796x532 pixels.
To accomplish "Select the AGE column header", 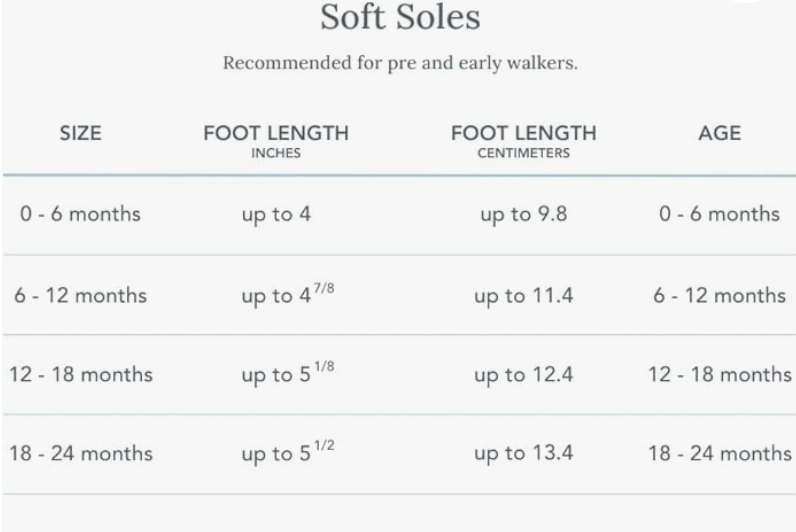I will click(x=719, y=134).
